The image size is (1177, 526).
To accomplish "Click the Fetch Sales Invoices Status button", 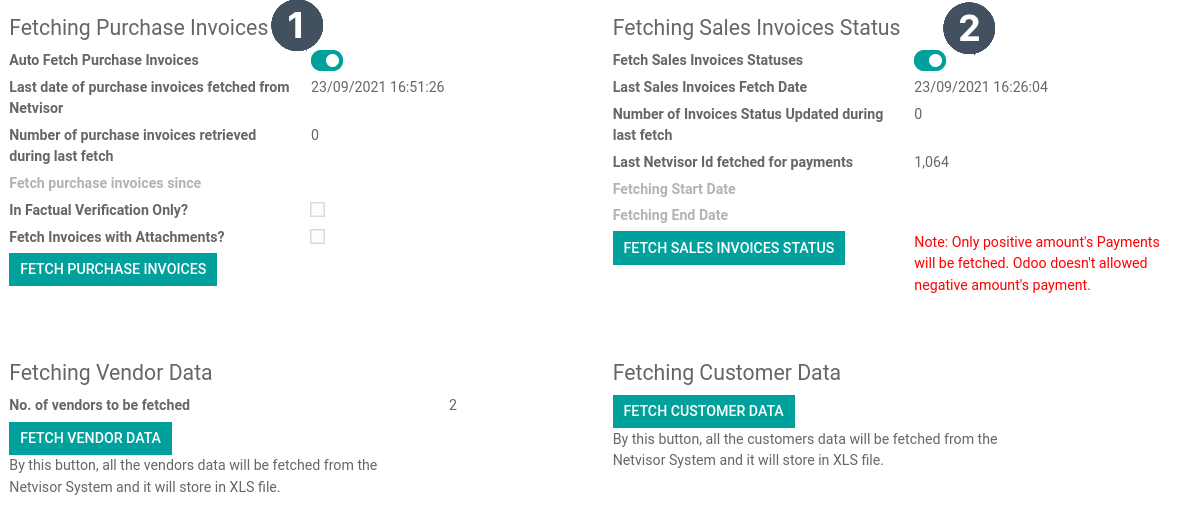I will (729, 248).
